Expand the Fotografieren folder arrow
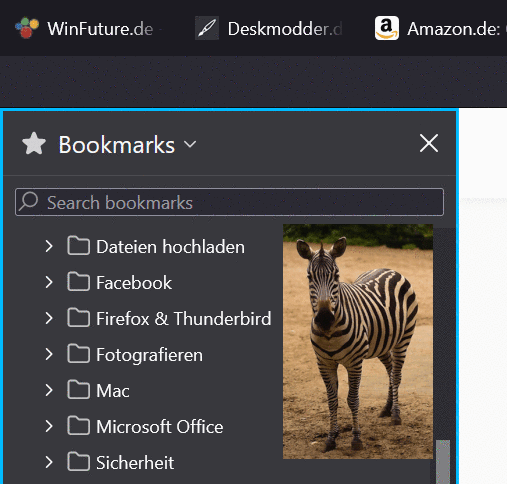507x484 pixels. pyautogui.click(x=49, y=354)
